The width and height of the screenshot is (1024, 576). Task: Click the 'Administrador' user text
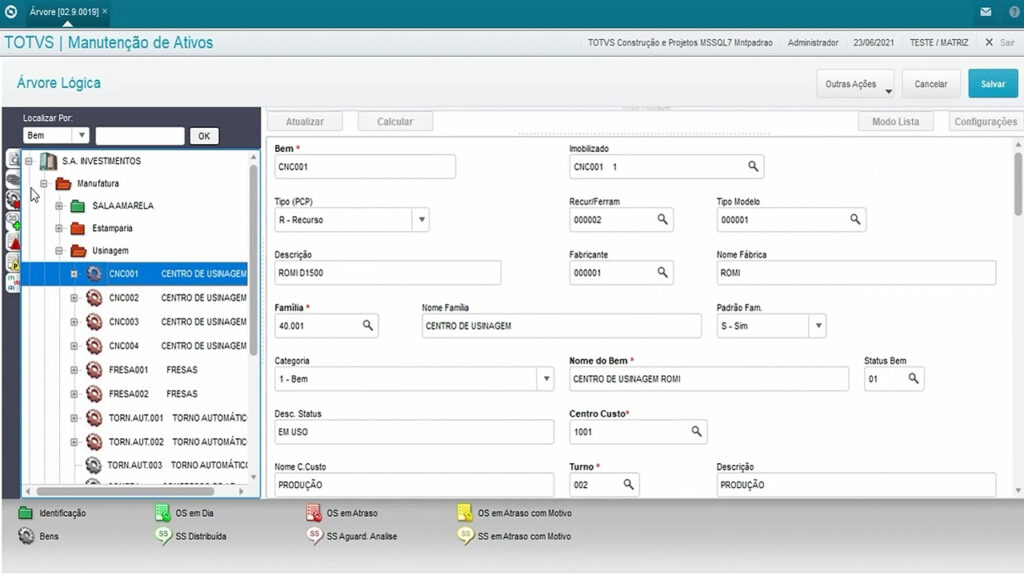[x=812, y=42]
